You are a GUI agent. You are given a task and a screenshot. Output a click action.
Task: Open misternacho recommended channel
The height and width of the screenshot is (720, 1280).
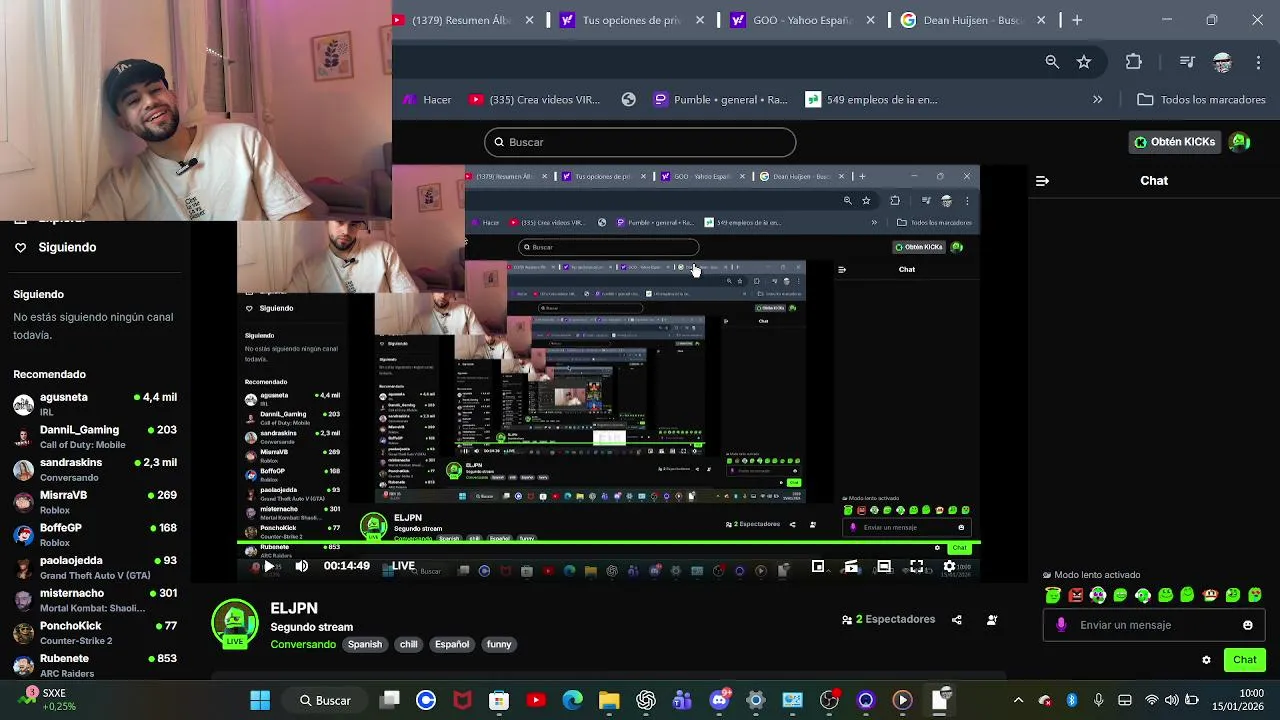point(95,600)
